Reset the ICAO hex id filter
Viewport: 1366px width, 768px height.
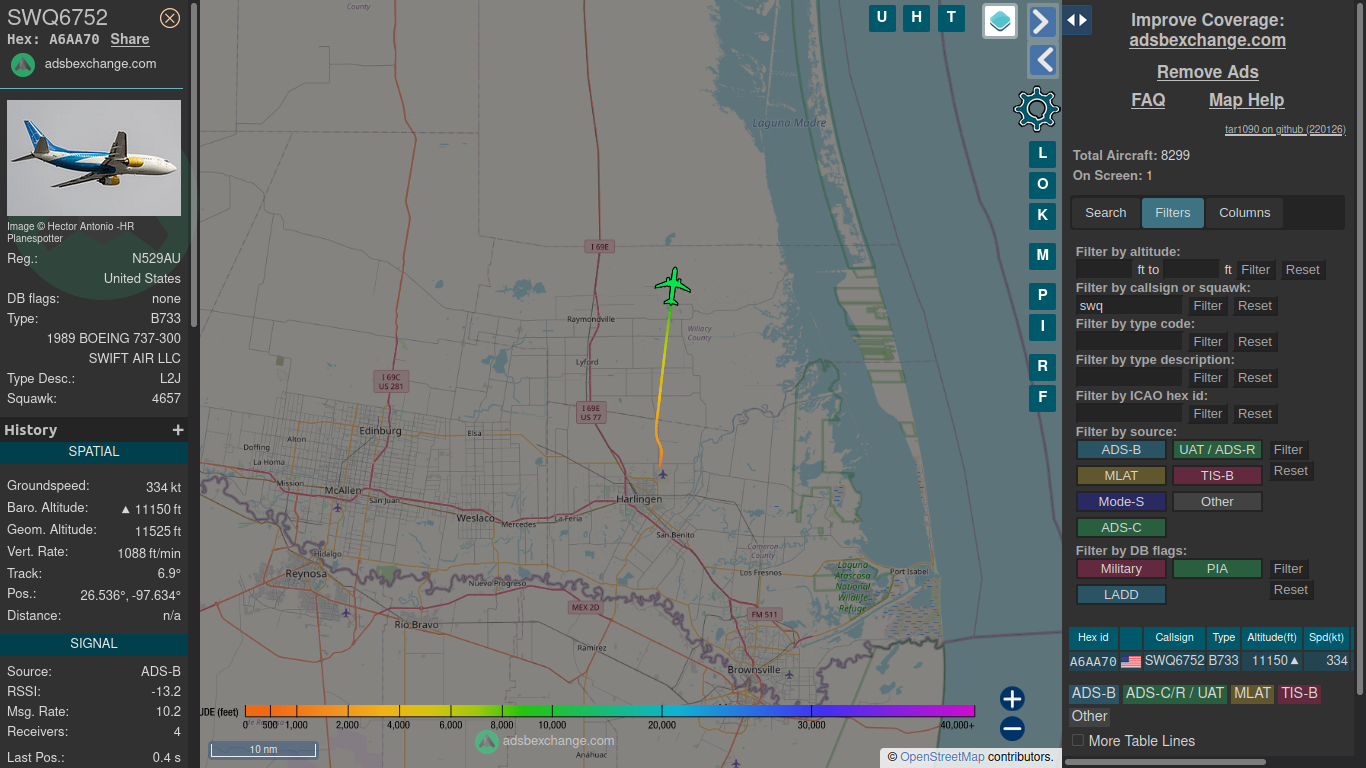[x=1254, y=414]
